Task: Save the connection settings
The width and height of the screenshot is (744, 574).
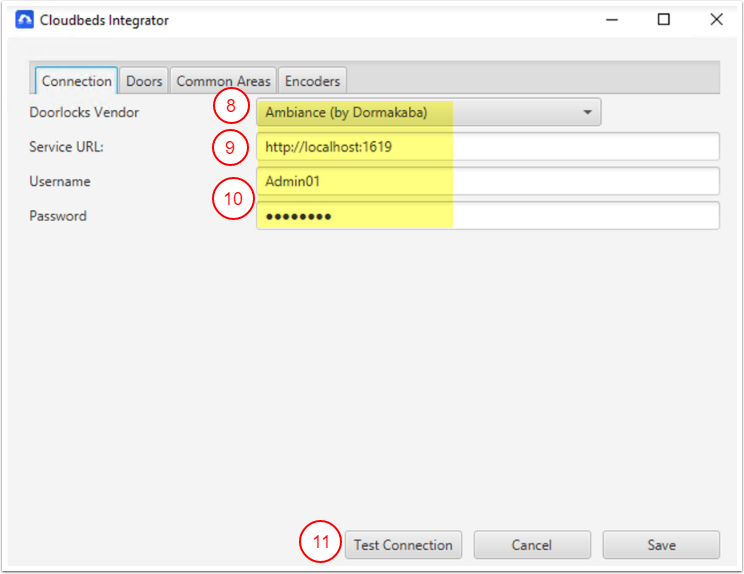Action: (661, 545)
